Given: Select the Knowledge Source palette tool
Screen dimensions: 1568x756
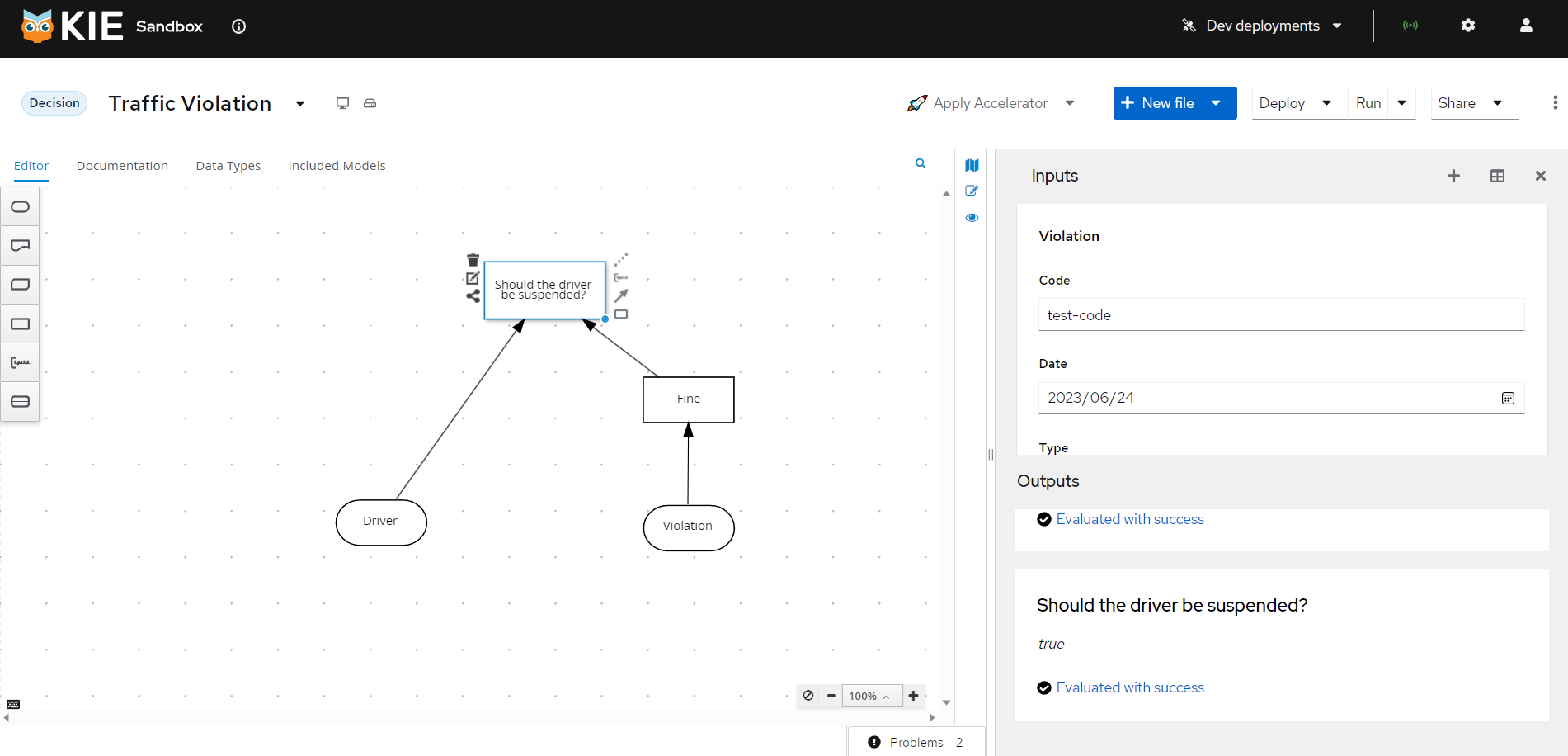Looking at the screenshot, I should click(x=20, y=245).
